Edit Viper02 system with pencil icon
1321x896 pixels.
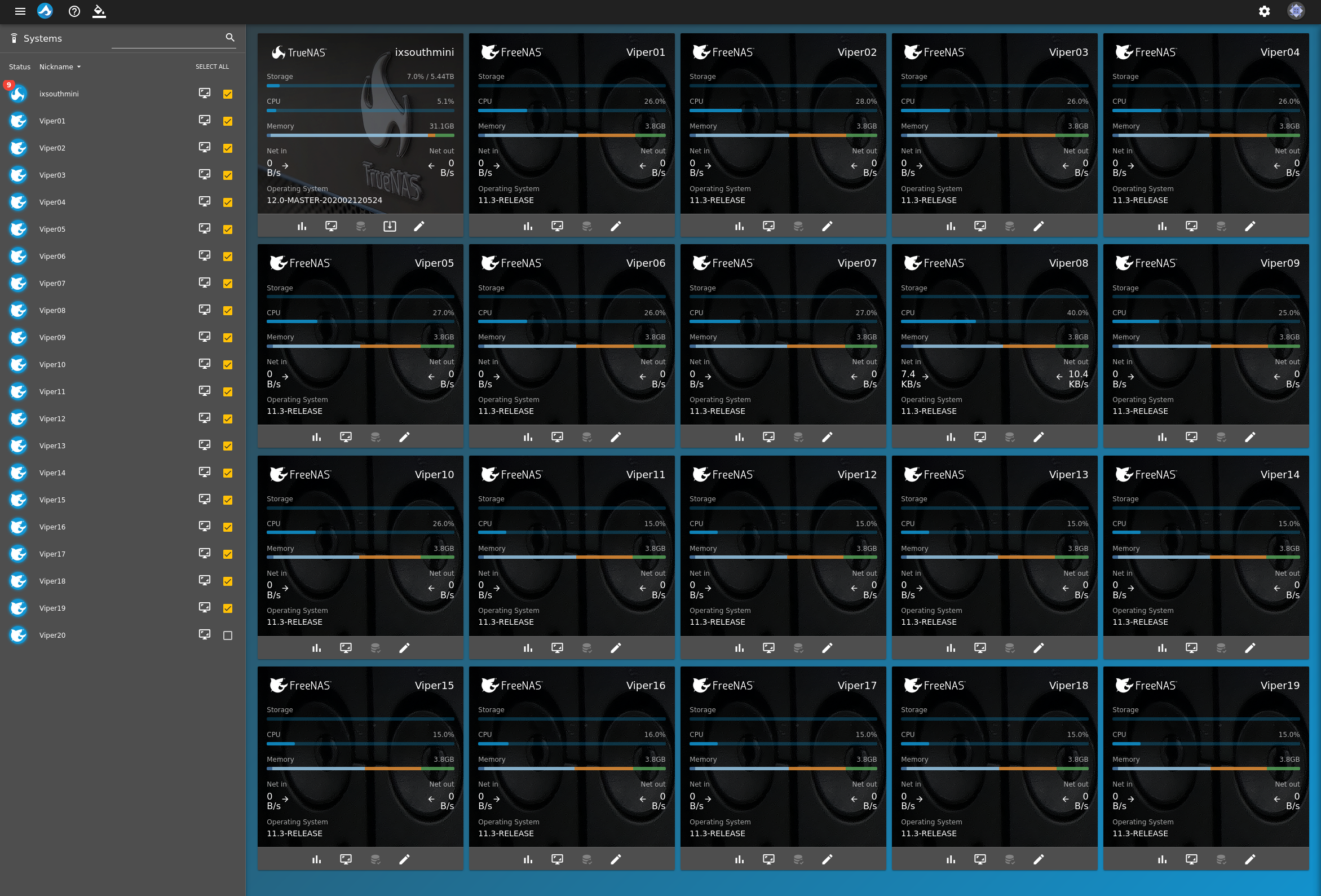click(x=828, y=226)
